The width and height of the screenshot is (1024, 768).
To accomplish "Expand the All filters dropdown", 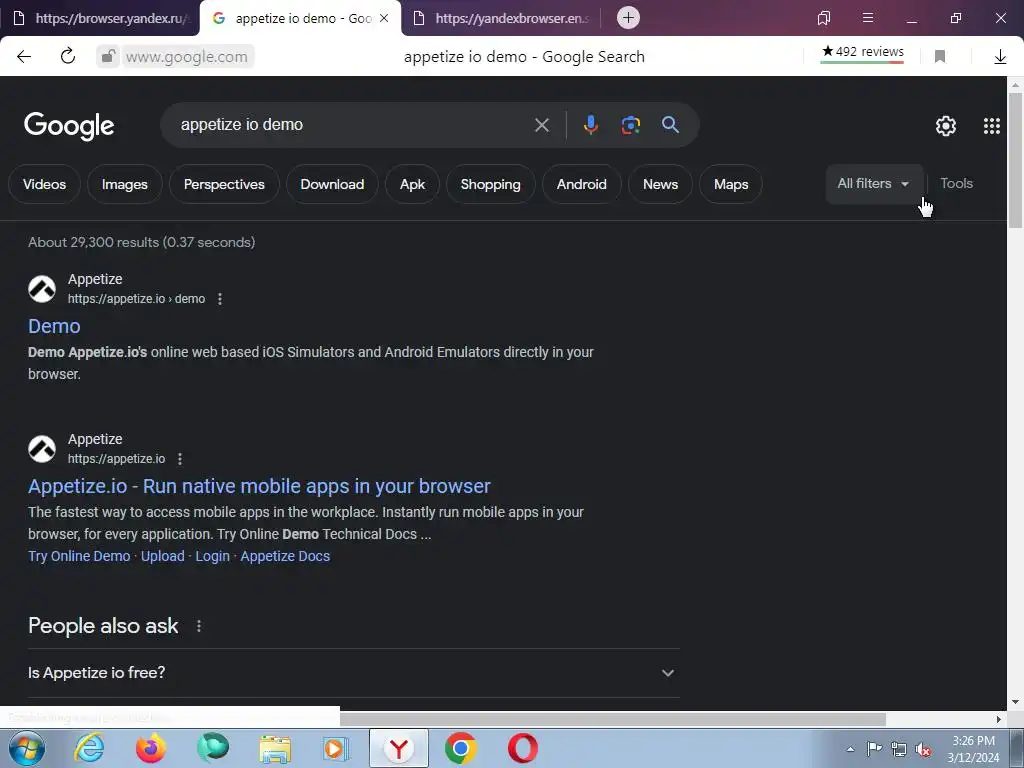I will click(874, 184).
